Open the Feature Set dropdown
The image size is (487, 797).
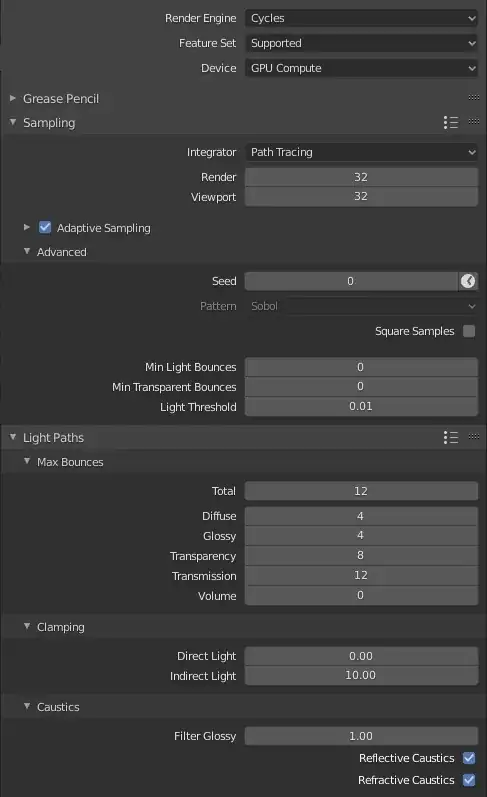[361, 43]
